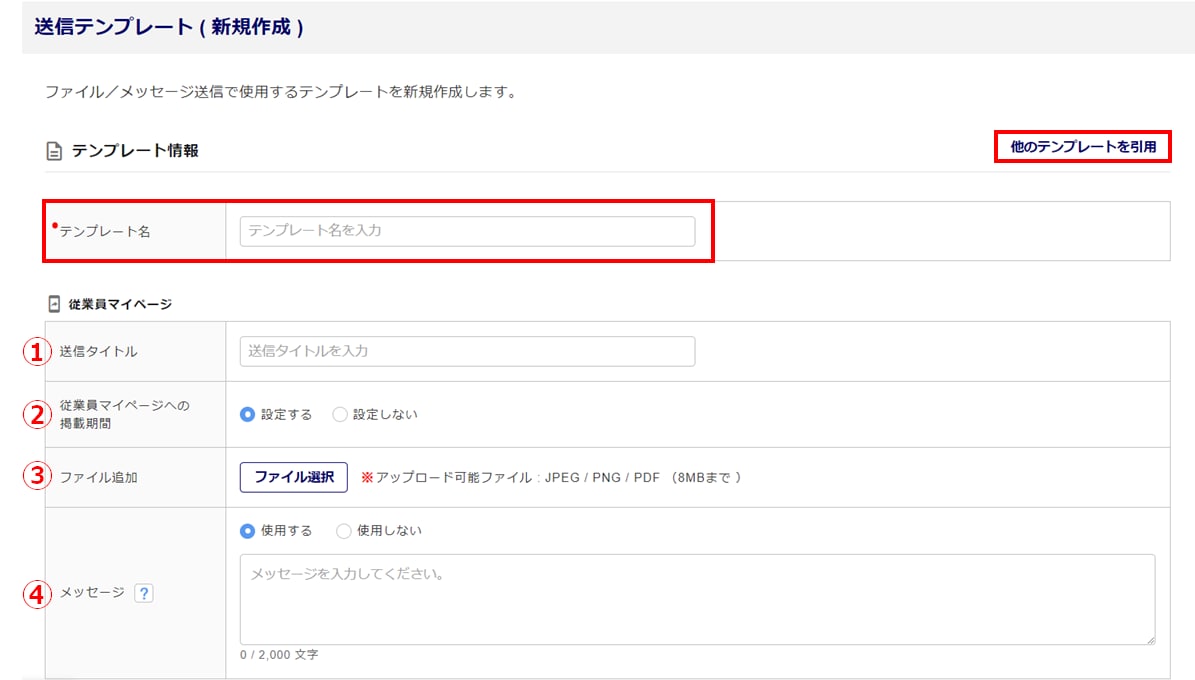Click the document icon beside テンプレート情報
1195x680 pixels.
click(54, 151)
